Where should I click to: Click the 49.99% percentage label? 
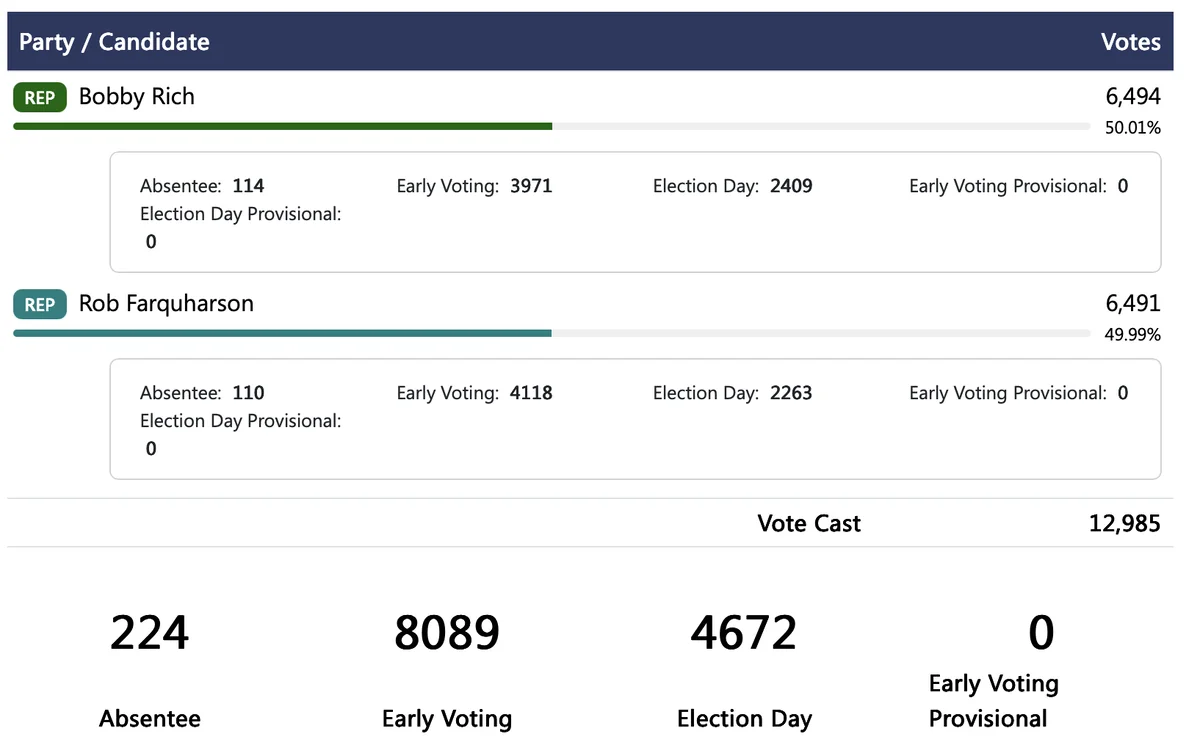click(x=1132, y=335)
